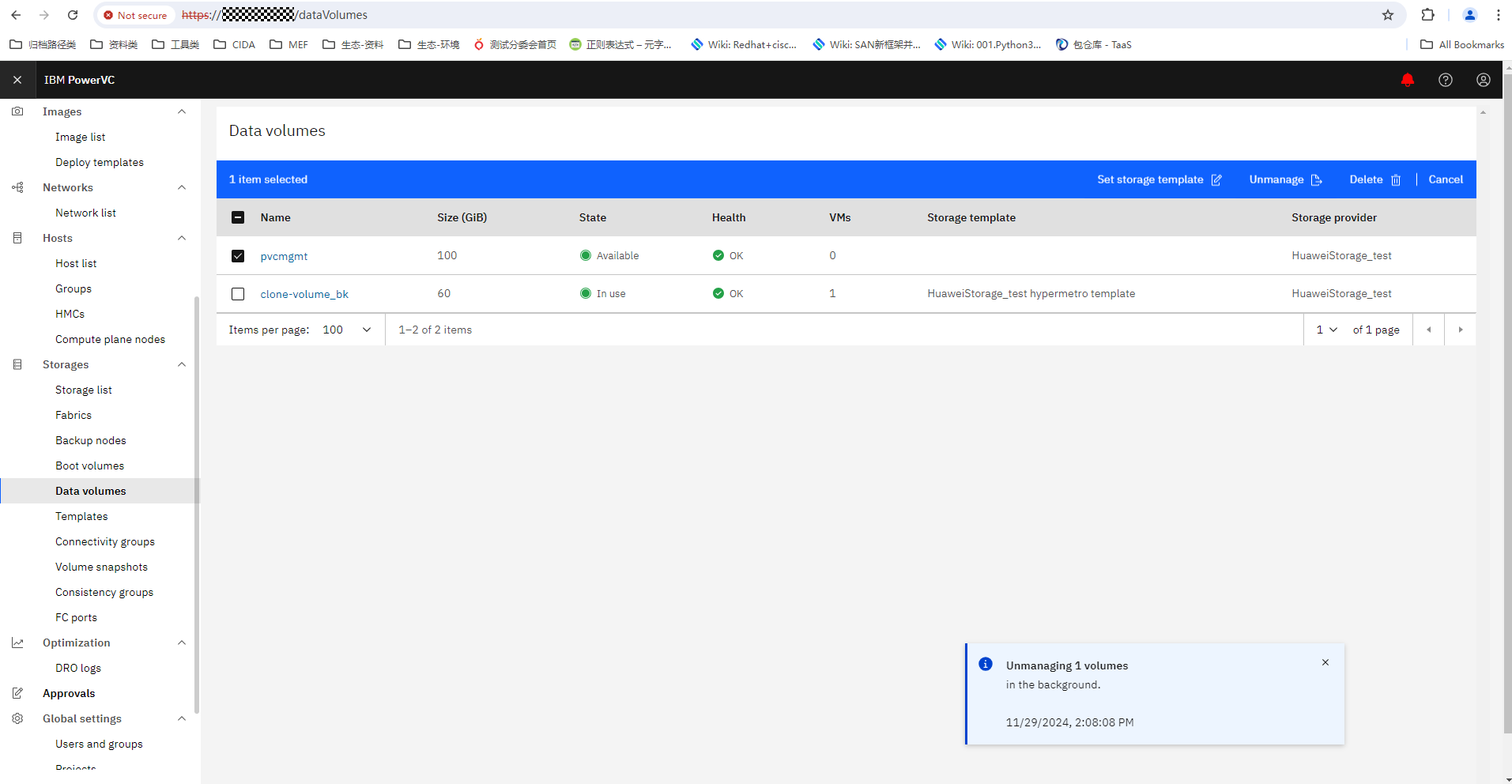Viewport: 1512px width, 784px height.
Task: Open the Items per page dropdown
Action: pos(347,330)
